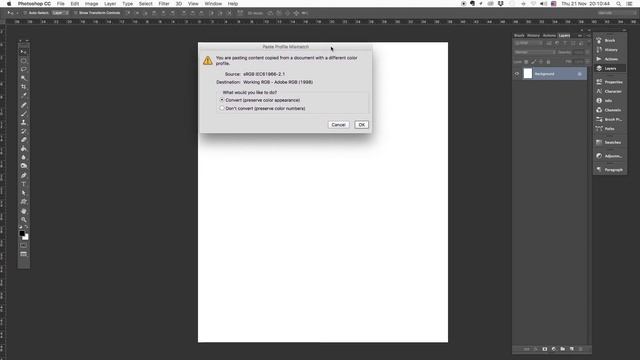Open the layer blend mode dropdown

[534, 52]
